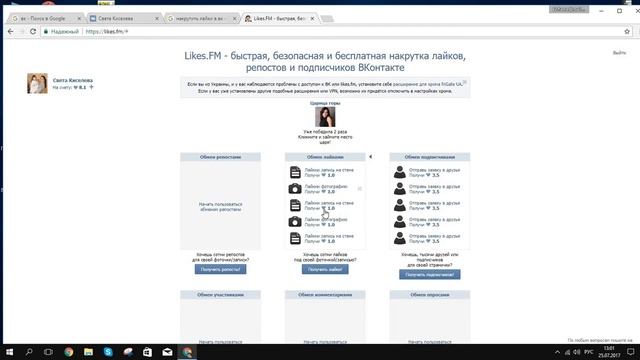
Task: Open the clock and date in taskbar
Action: point(609,352)
